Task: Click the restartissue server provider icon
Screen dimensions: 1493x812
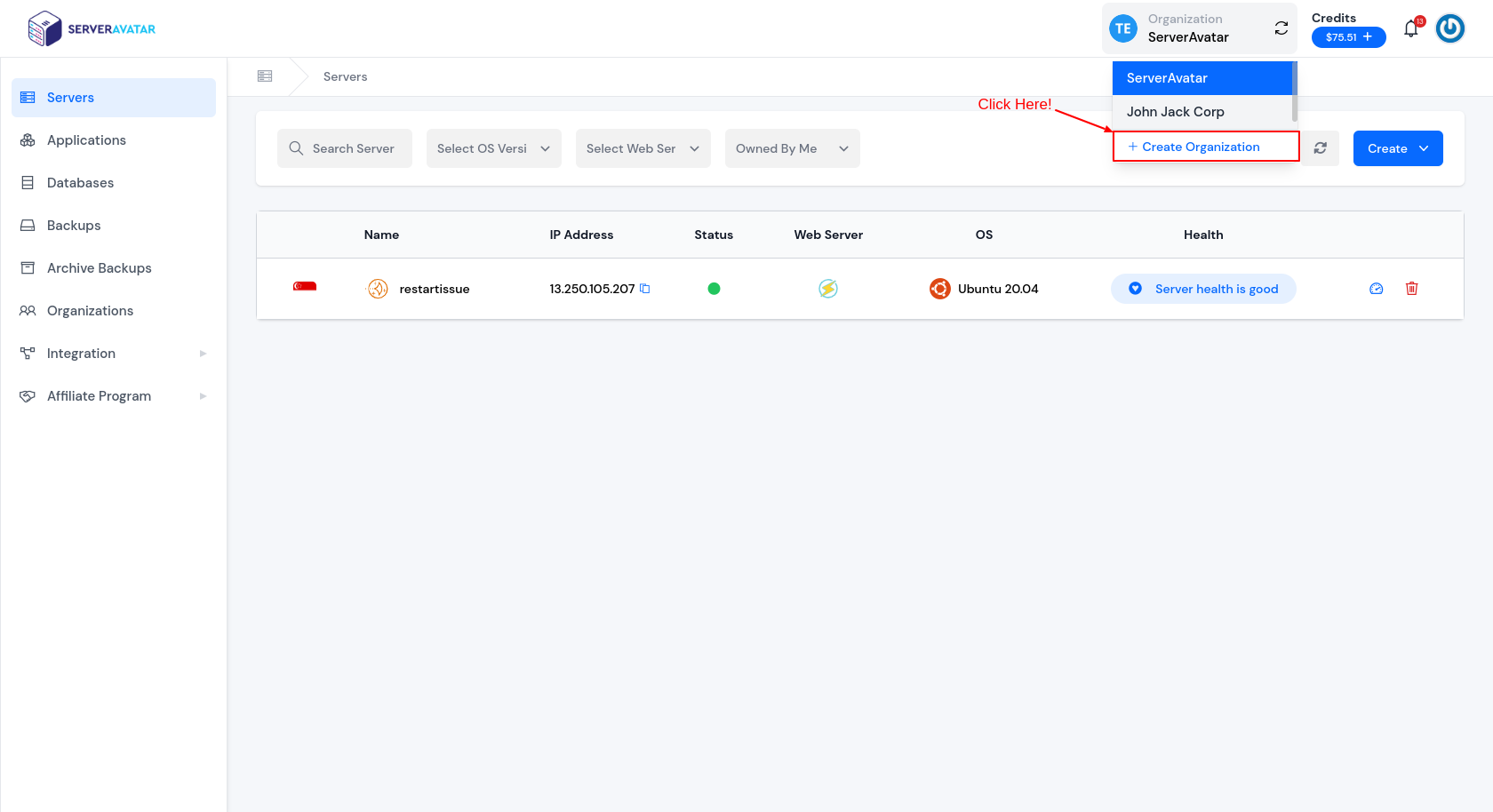Action: (378, 289)
